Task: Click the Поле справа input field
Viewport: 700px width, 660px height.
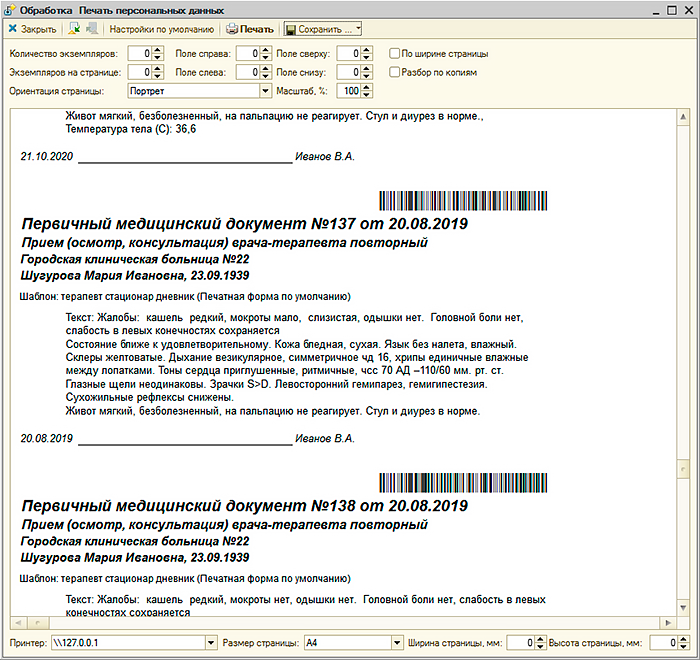Action: pyautogui.click(x=250, y=53)
